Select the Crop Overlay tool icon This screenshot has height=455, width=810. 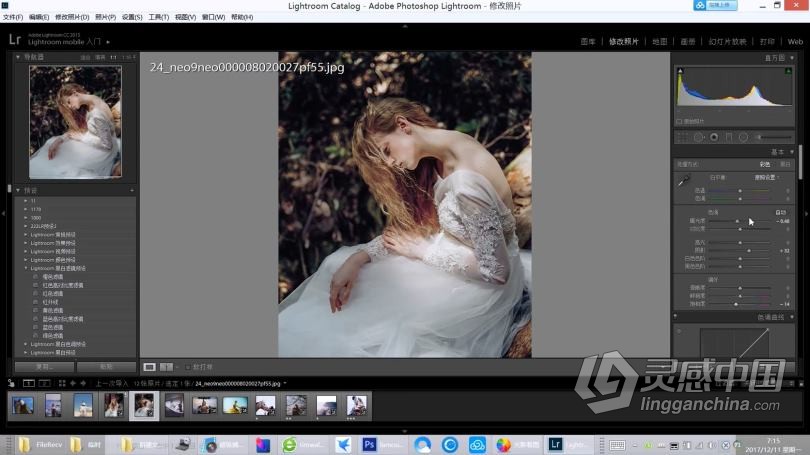pos(682,137)
